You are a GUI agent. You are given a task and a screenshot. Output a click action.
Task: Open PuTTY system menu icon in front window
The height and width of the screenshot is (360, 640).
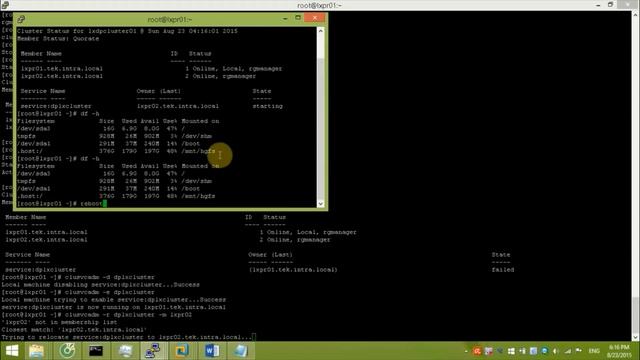click(21, 19)
